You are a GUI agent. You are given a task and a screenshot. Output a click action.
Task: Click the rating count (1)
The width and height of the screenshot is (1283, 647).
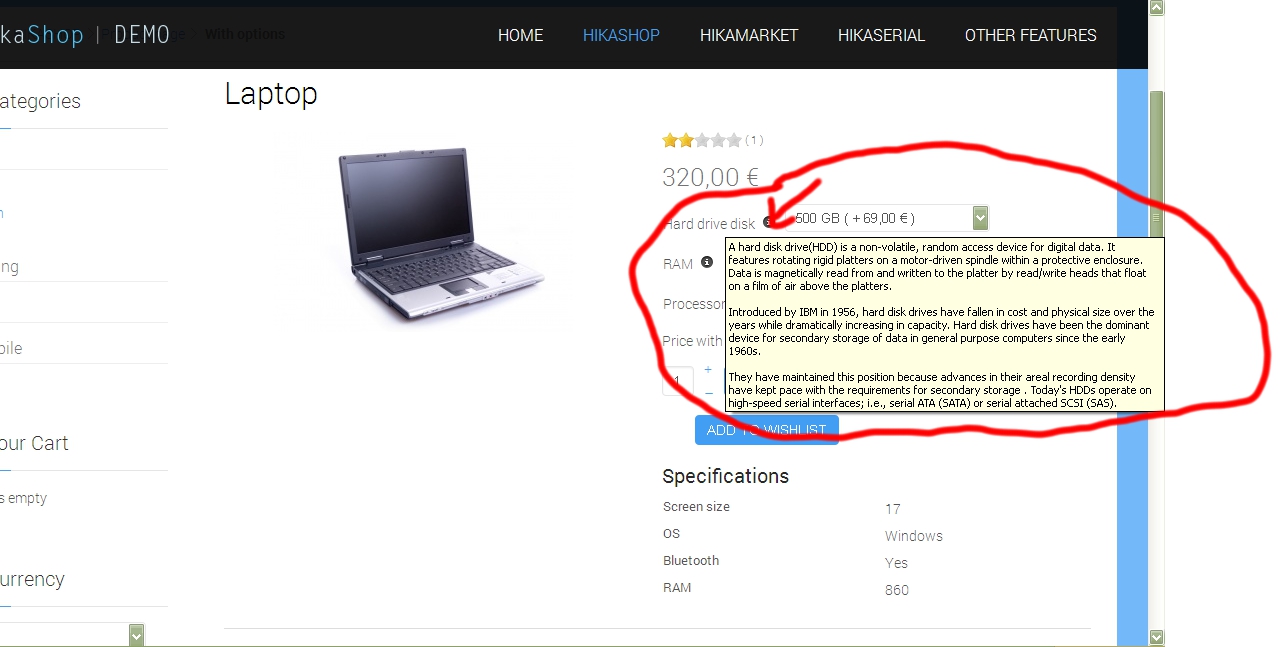pyautogui.click(x=754, y=140)
